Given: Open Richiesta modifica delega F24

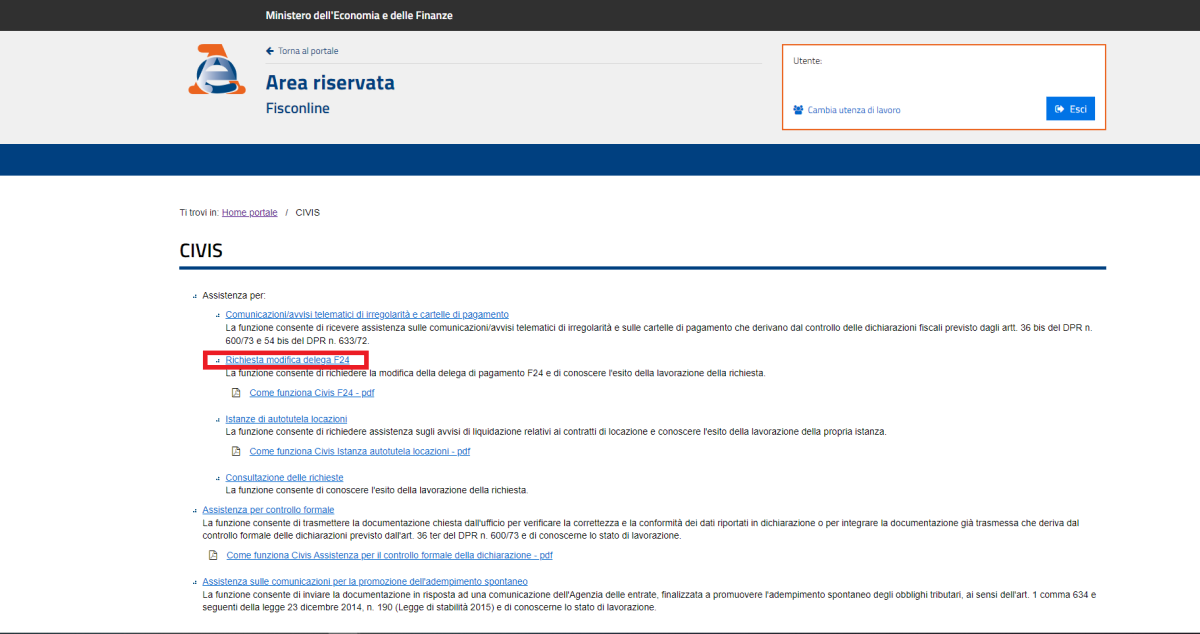Looking at the screenshot, I should tap(287, 359).
